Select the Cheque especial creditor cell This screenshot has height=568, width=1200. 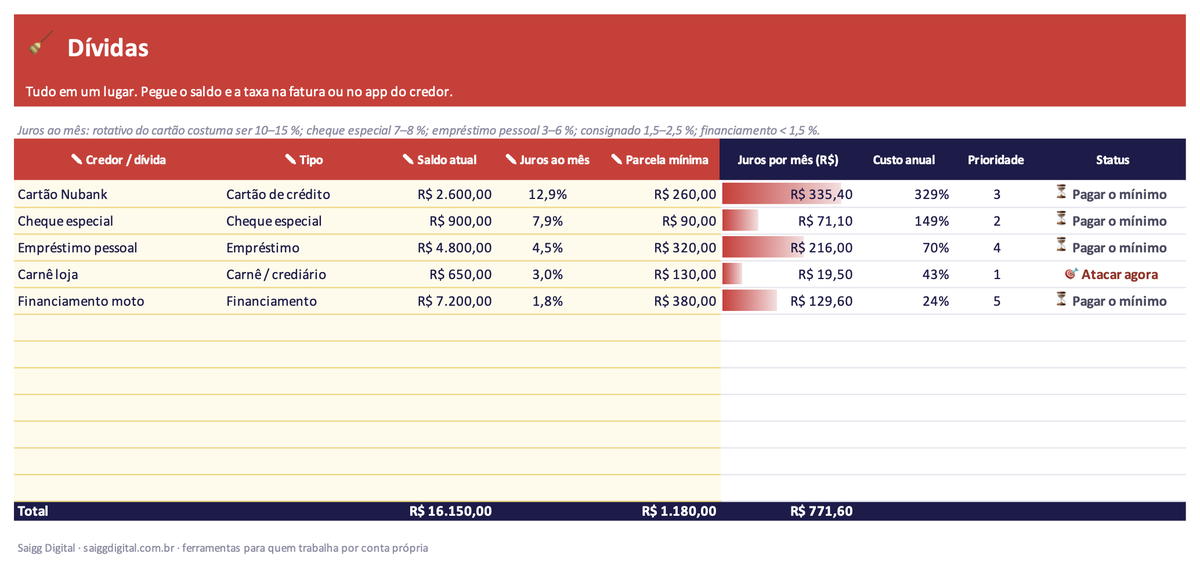pos(118,221)
